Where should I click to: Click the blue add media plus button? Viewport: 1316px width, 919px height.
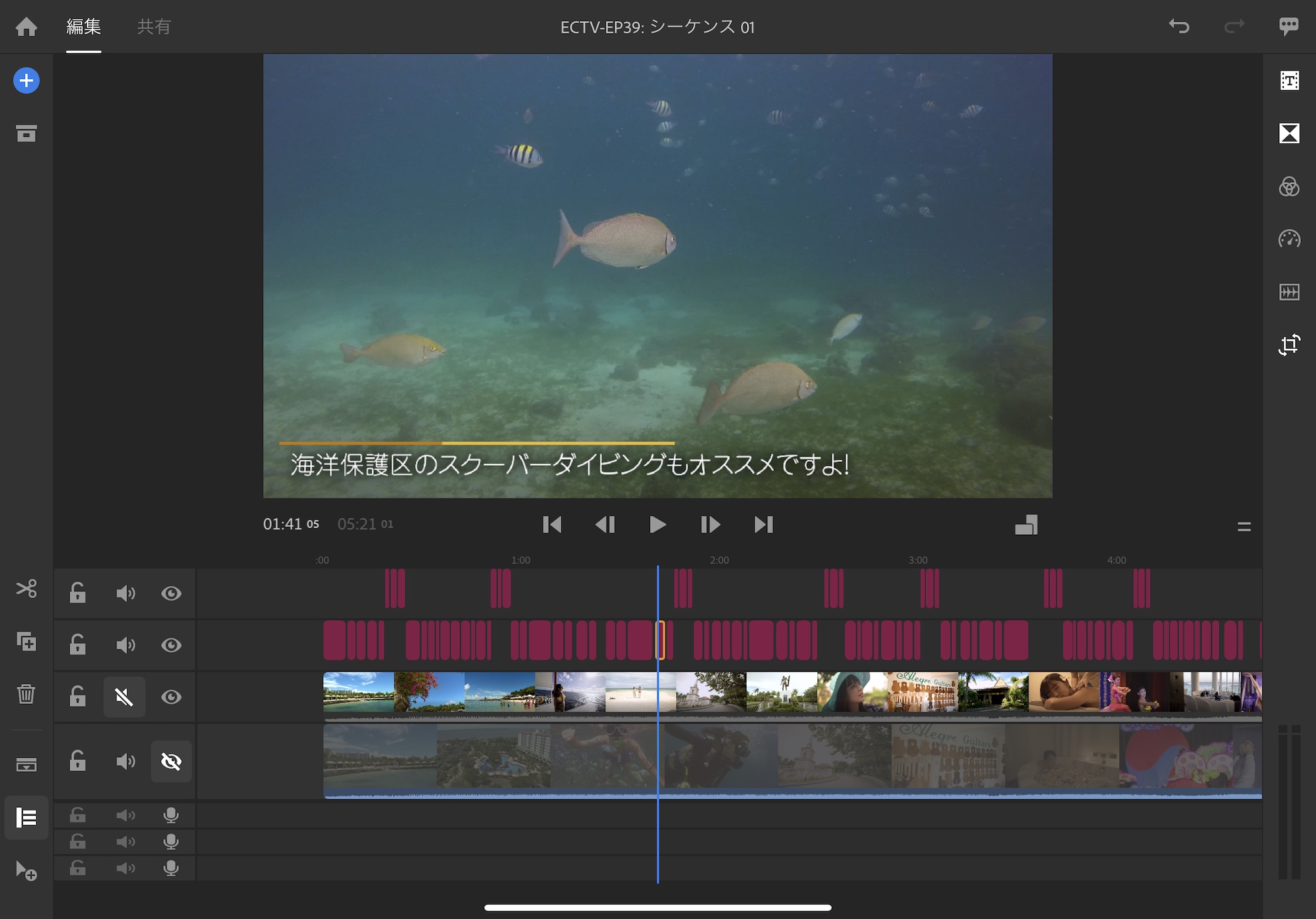(26, 81)
